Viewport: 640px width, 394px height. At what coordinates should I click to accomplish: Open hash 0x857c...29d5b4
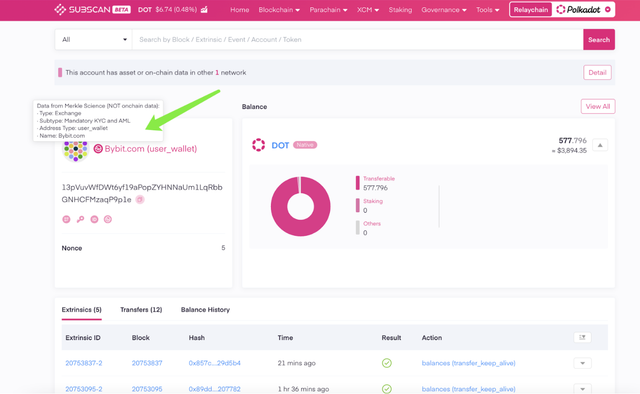click(x=215, y=363)
